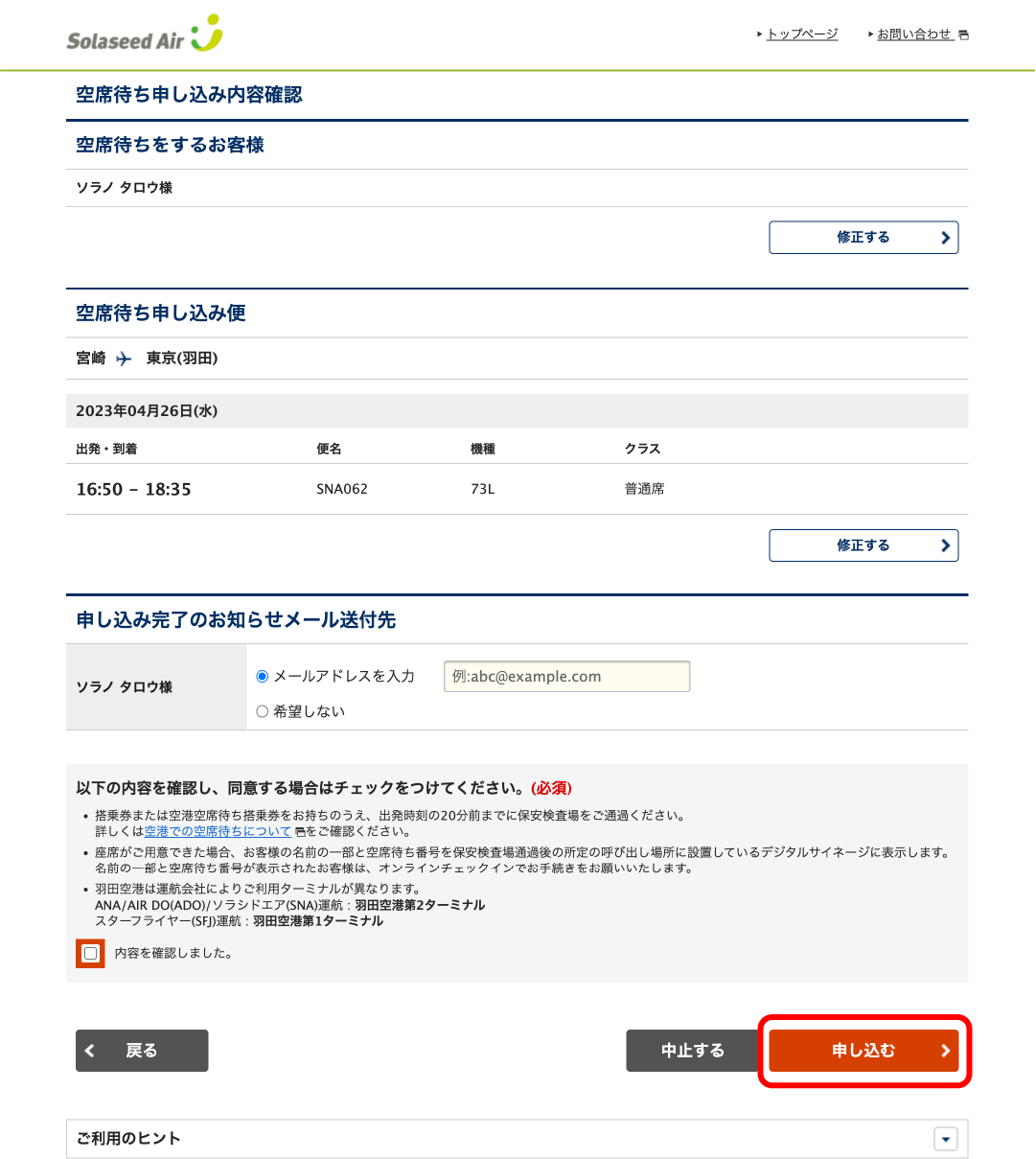The image size is (1036, 1159).
Task: Click the chevron on the flight section's 修正する button
Action: pos(945,545)
